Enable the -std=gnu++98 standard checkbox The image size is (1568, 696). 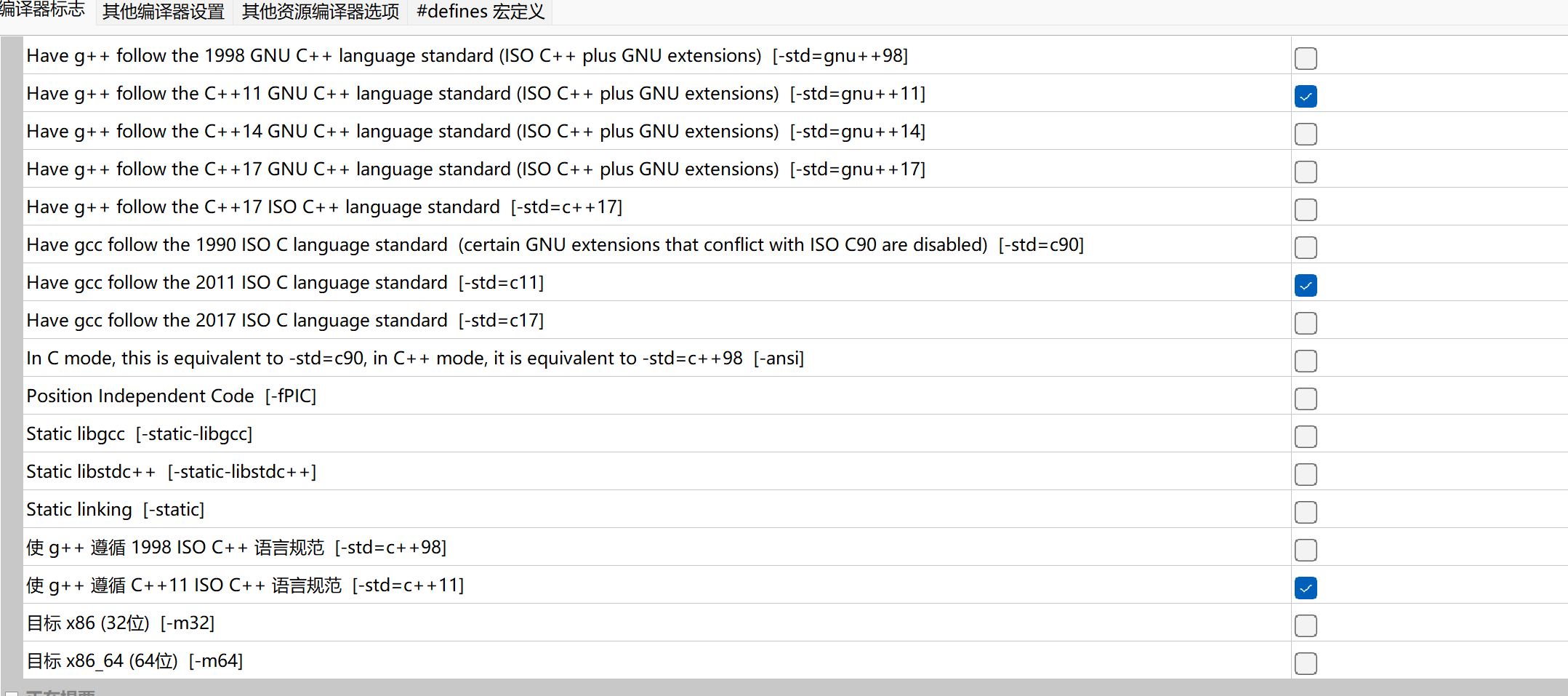coord(1306,58)
